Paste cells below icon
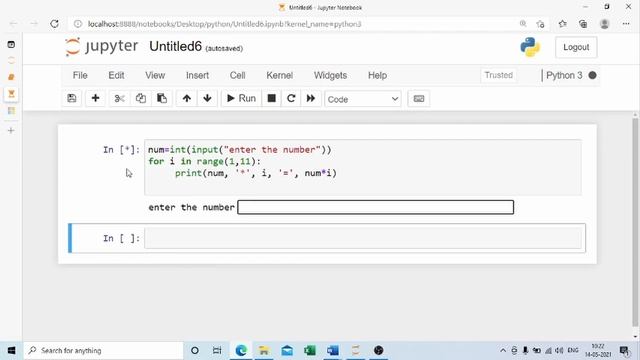Viewport: 640px width, 360px height. tap(162, 98)
